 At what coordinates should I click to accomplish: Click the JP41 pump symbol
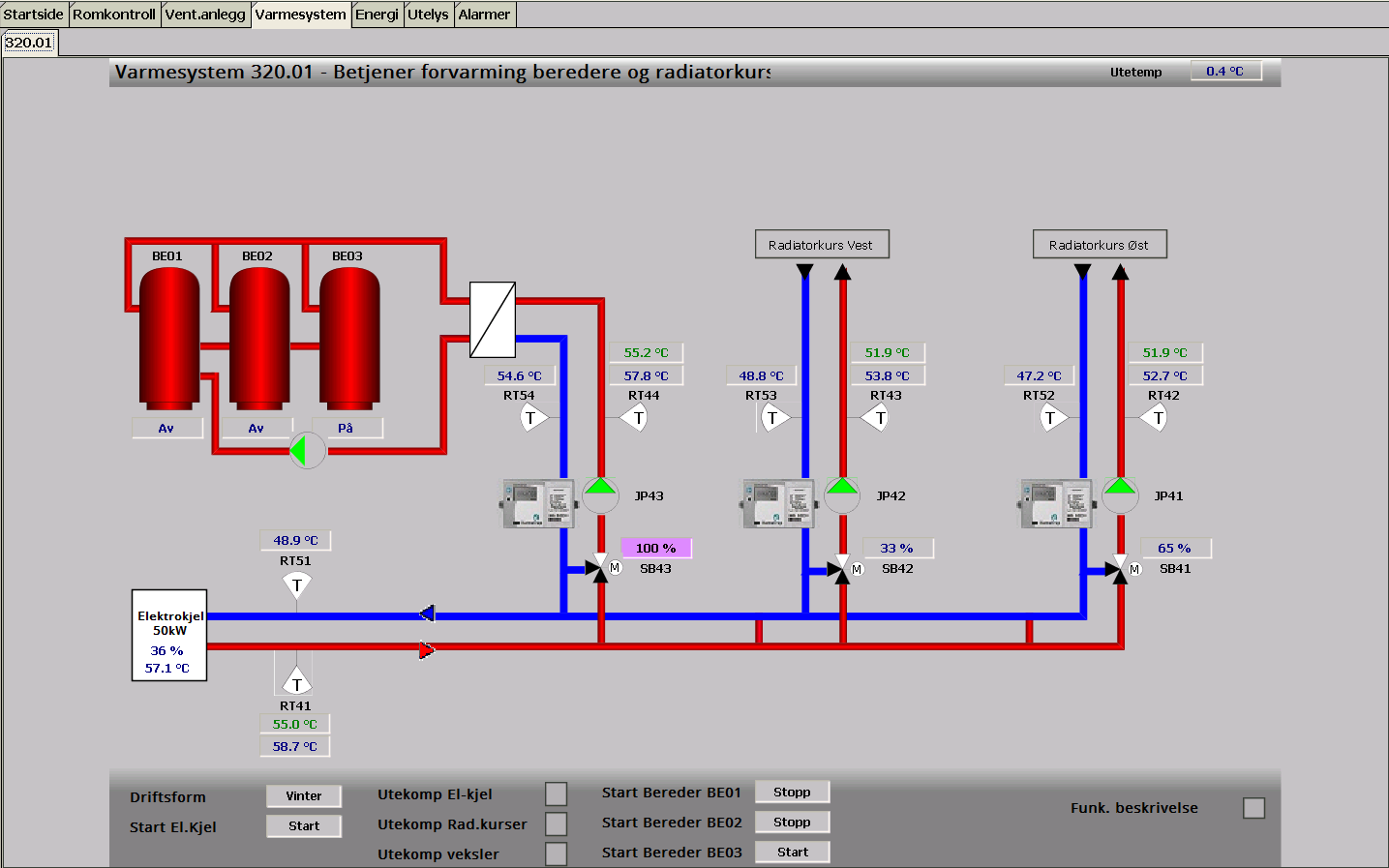[1120, 495]
